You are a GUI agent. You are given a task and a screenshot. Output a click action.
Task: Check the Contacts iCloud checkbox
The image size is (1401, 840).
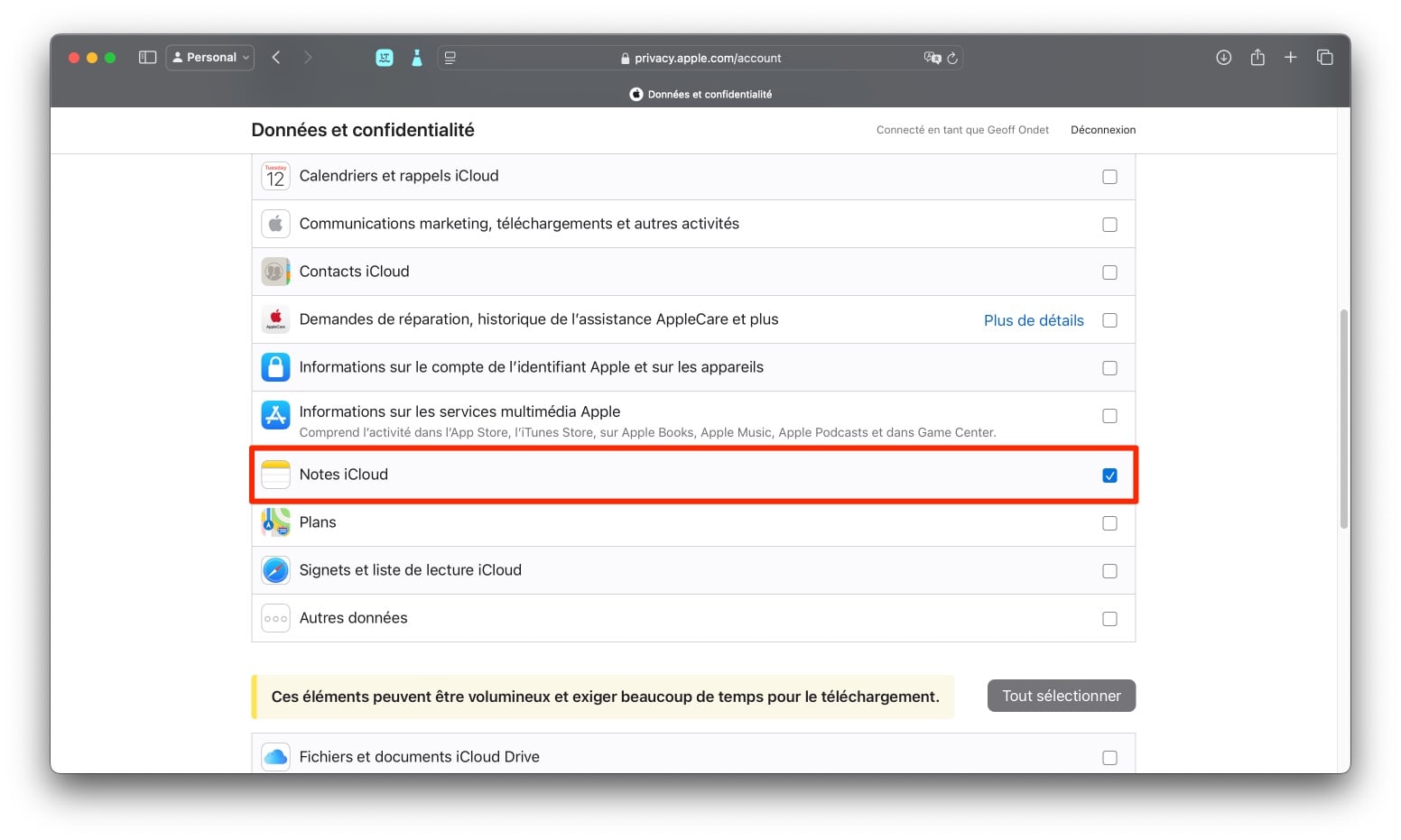(1109, 272)
